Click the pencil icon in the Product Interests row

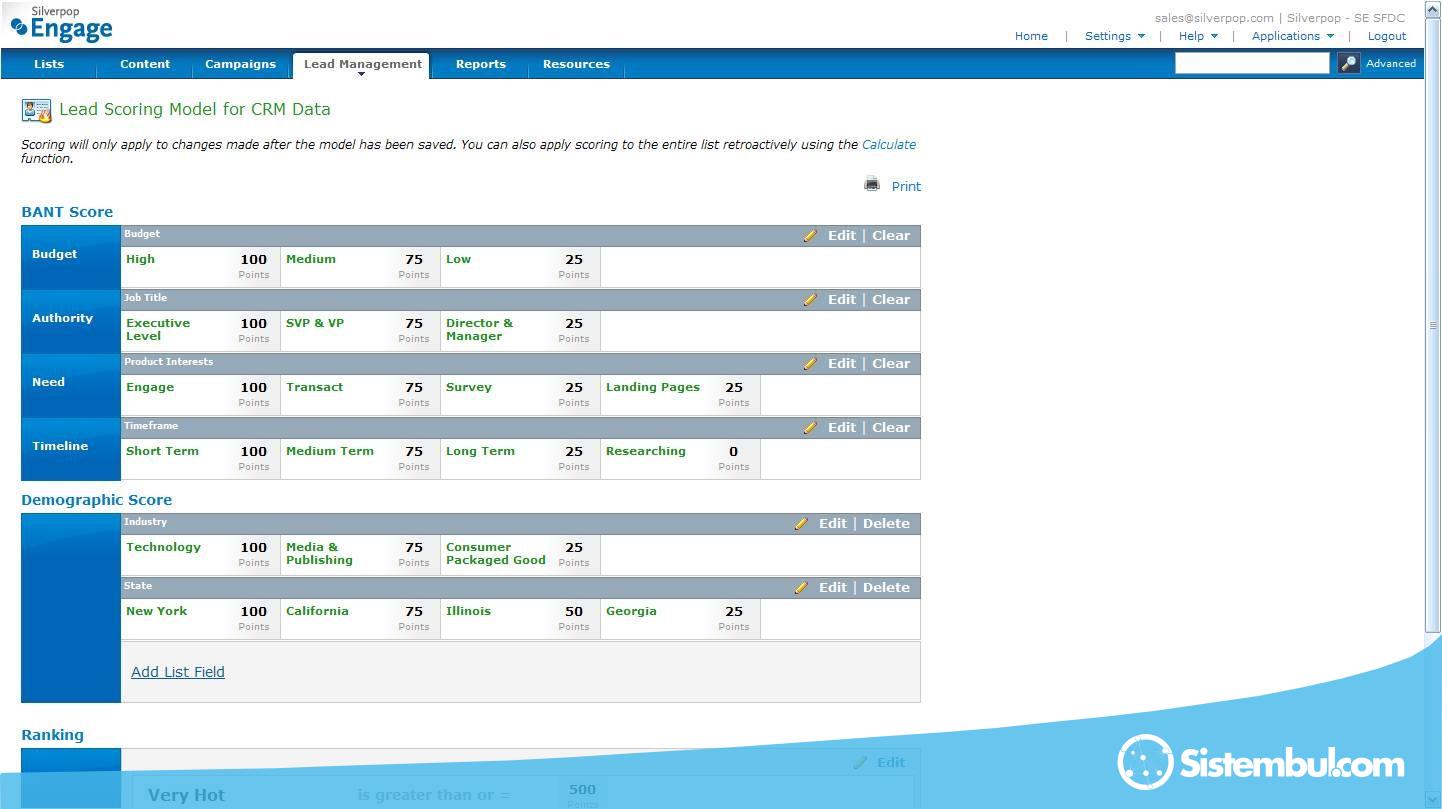tap(810, 364)
